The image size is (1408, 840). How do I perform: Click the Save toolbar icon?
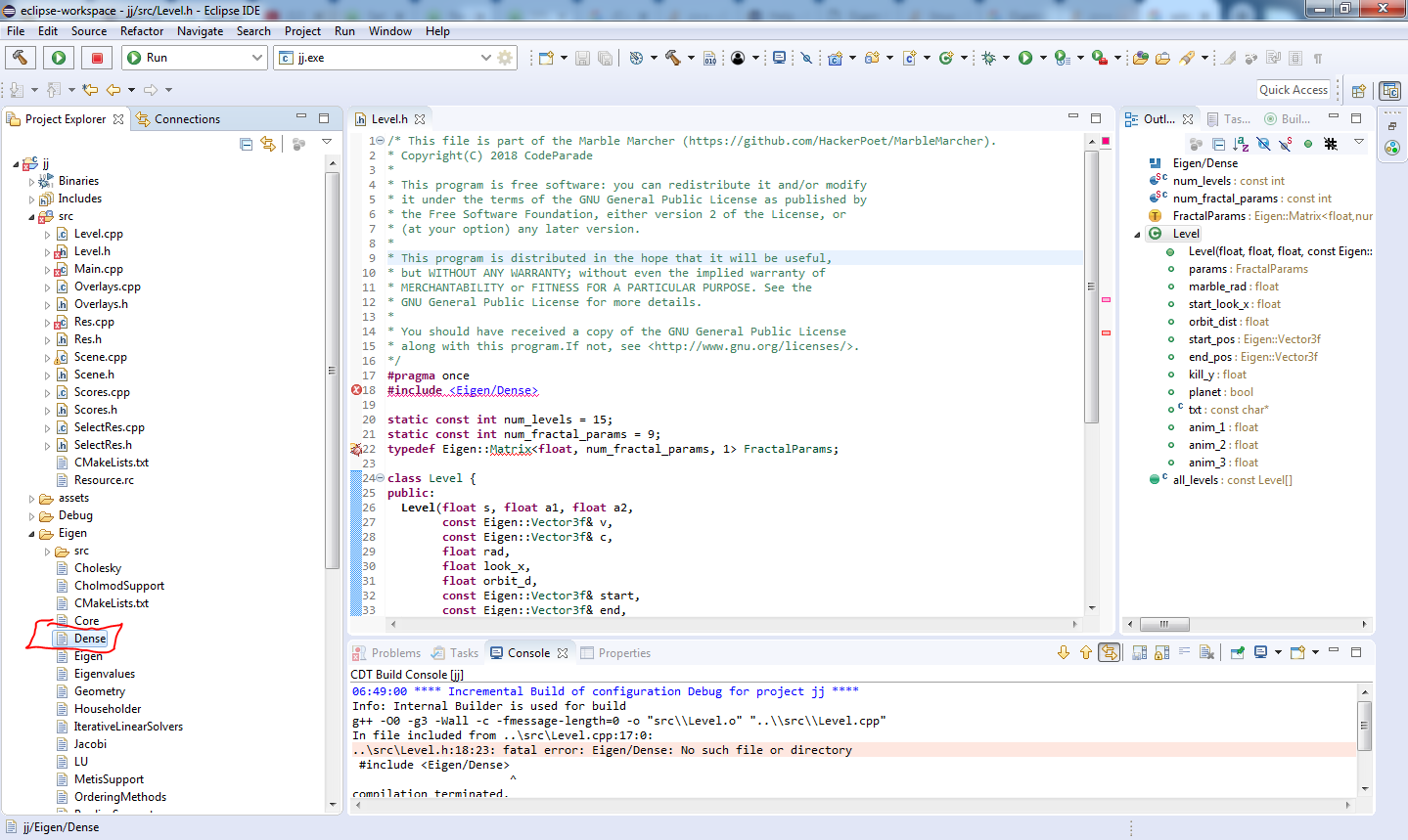[582, 59]
